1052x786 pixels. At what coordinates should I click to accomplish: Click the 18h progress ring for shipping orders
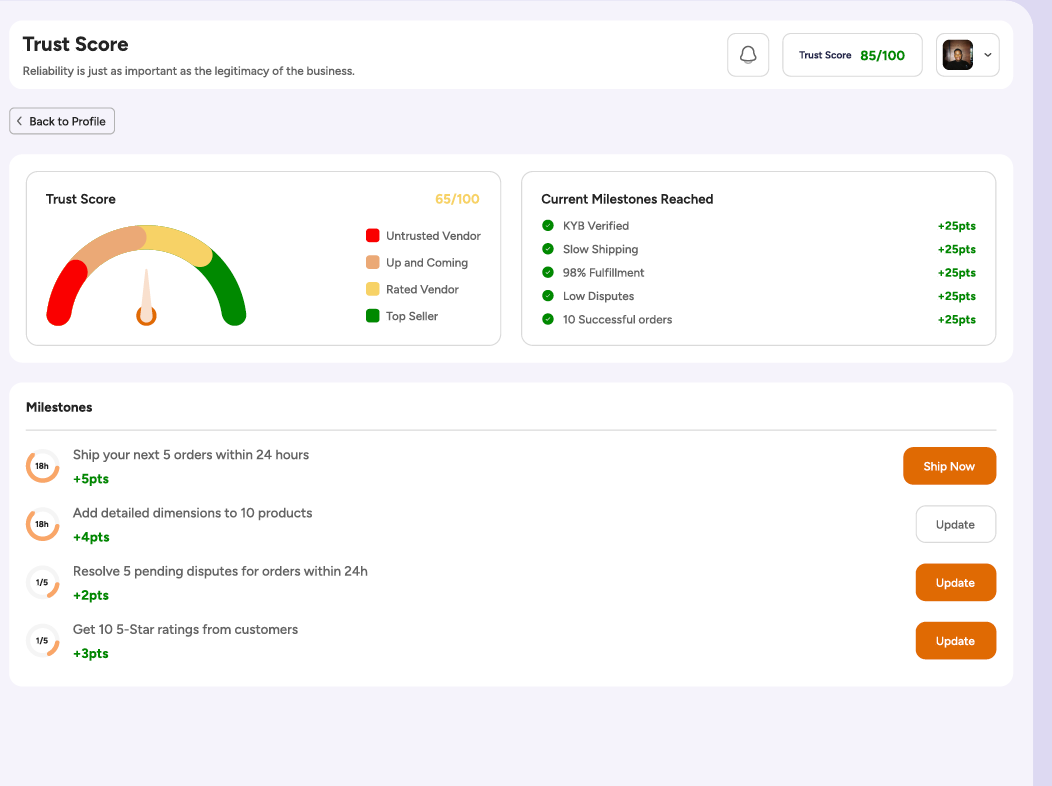coord(42,466)
